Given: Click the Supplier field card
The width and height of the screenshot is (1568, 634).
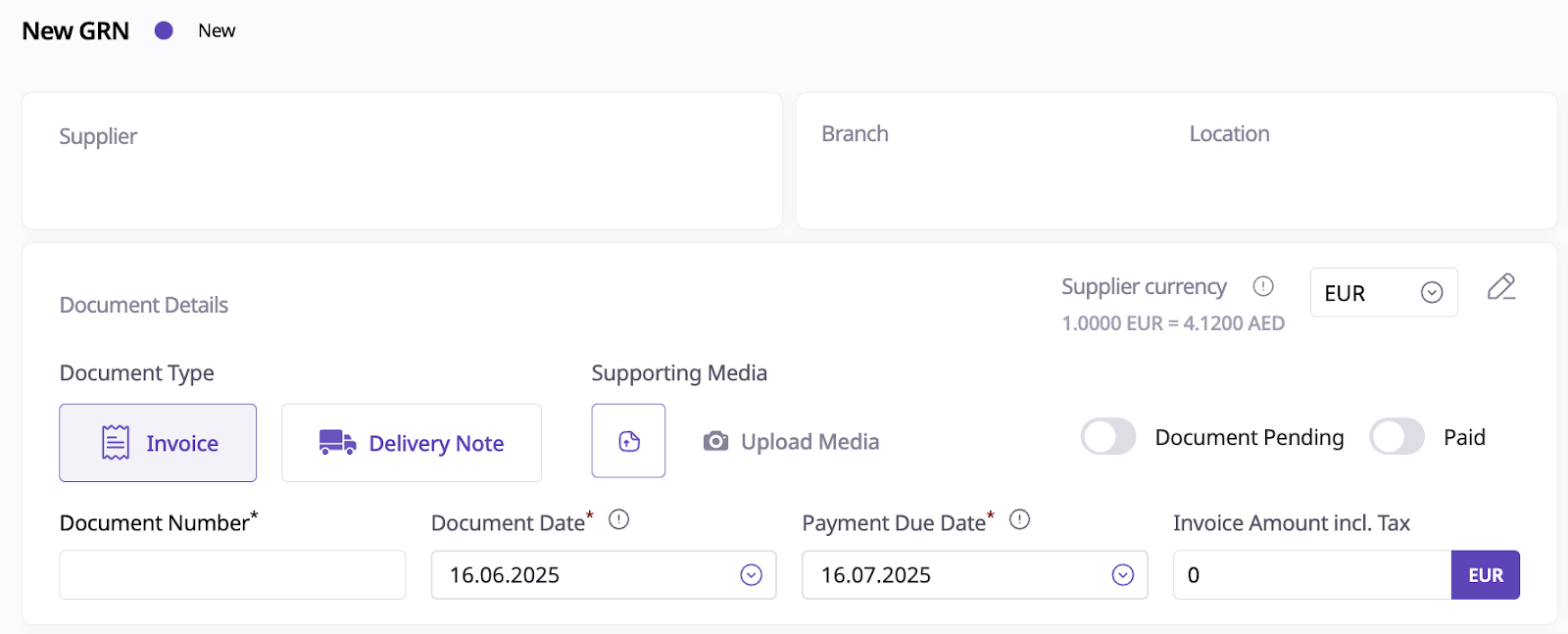Looking at the screenshot, I should (x=402, y=161).
